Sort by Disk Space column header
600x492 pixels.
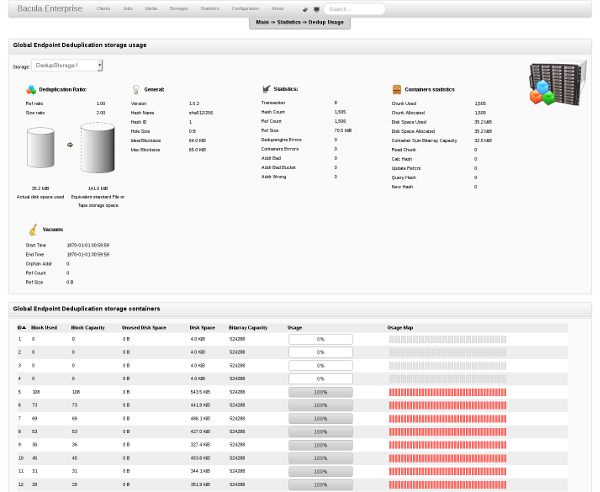click(x=202, y=328)
